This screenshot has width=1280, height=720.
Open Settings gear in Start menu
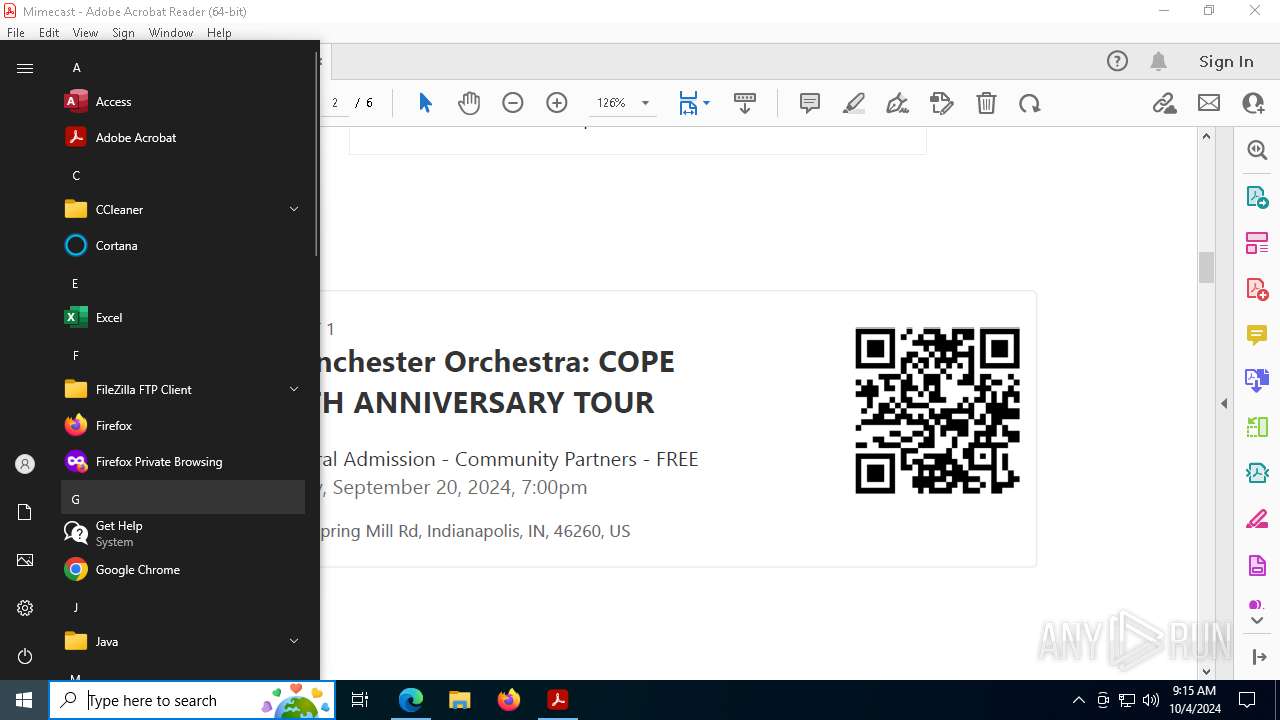click(25, 608)
